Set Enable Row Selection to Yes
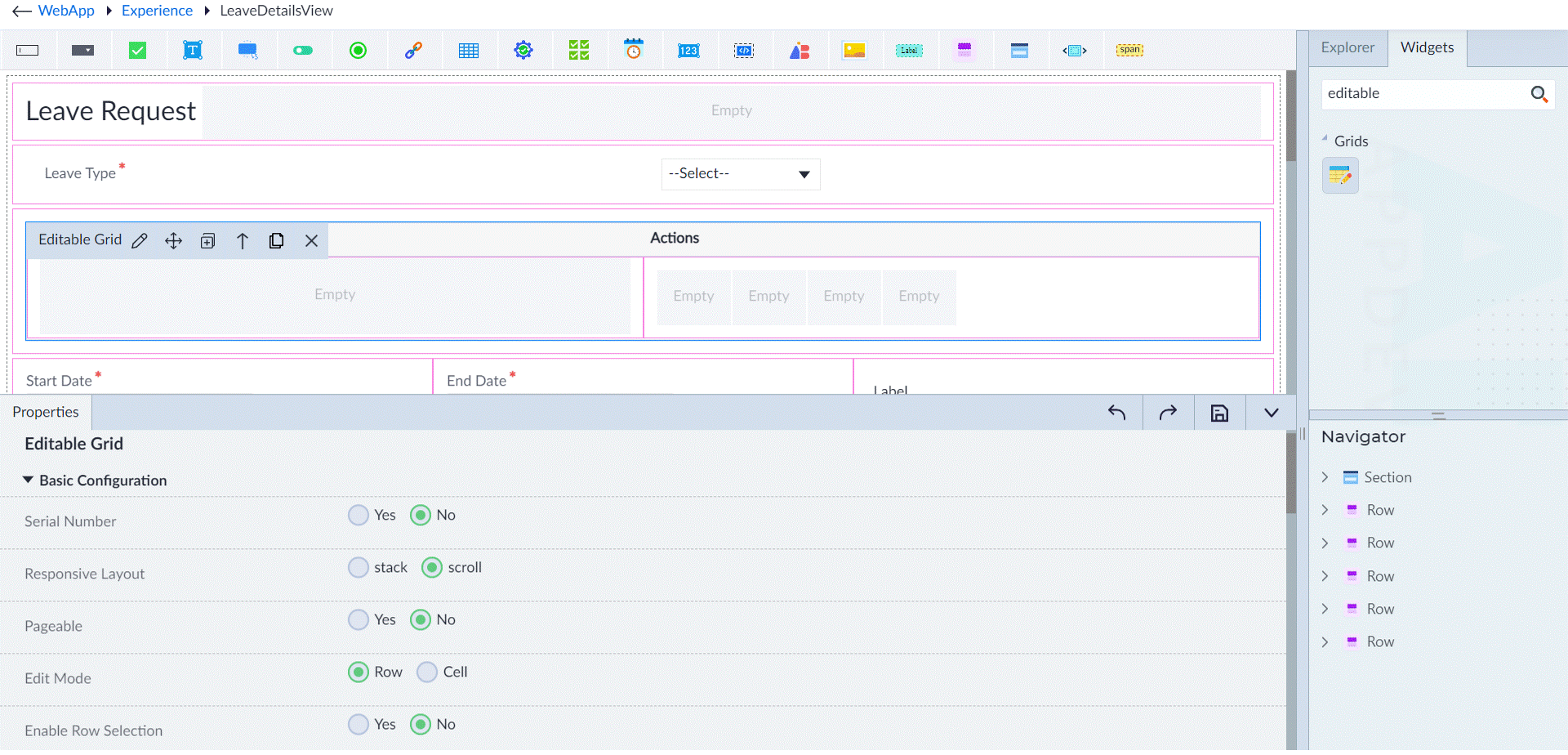 (x=359, y=725)
